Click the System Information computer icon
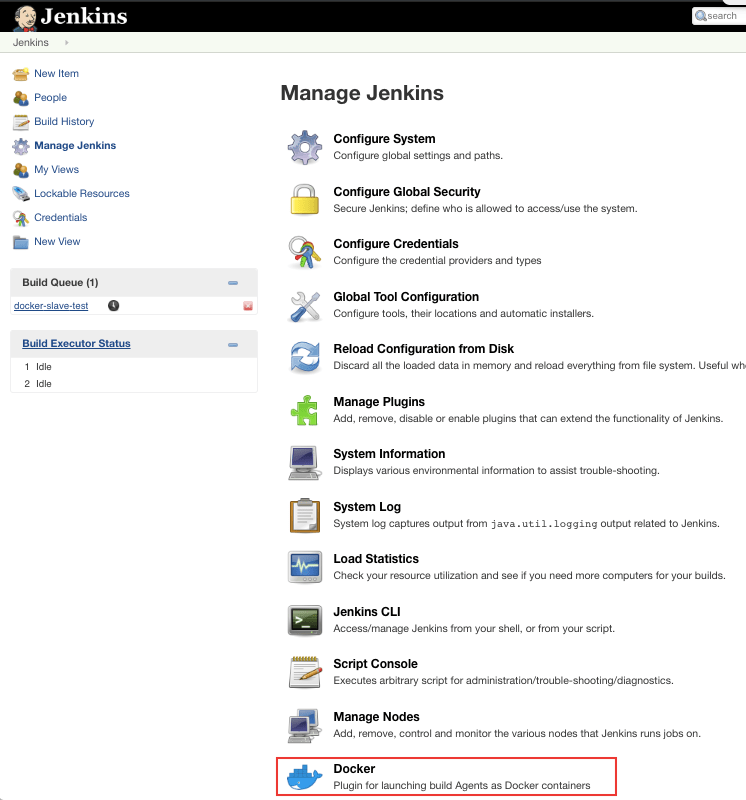Image resolution: width=746 pixels, height=800 pixels. (x=305, y=463)
